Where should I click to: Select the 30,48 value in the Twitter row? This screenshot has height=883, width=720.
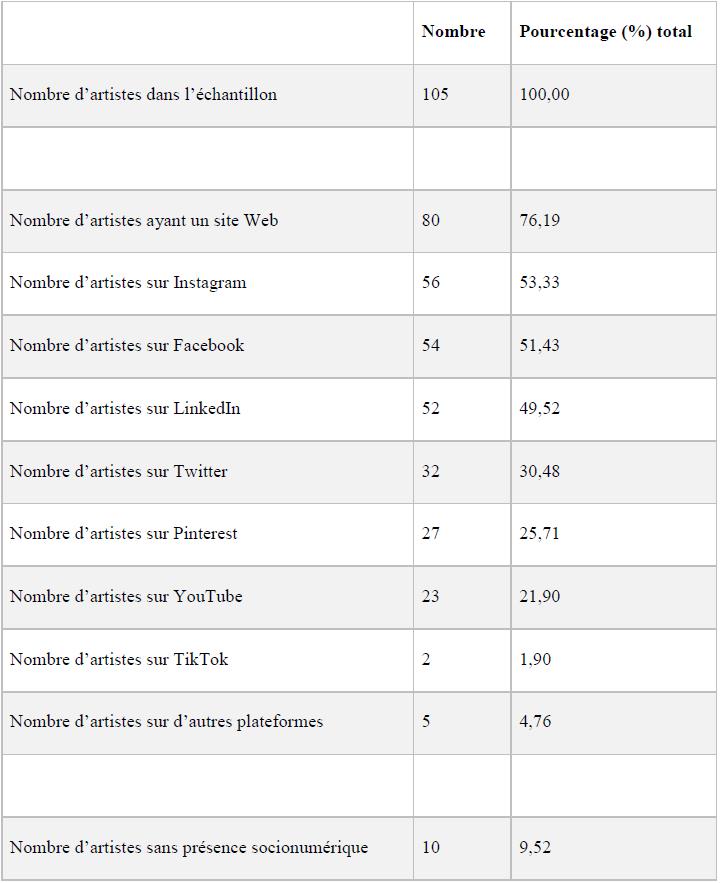click(540, 471)
